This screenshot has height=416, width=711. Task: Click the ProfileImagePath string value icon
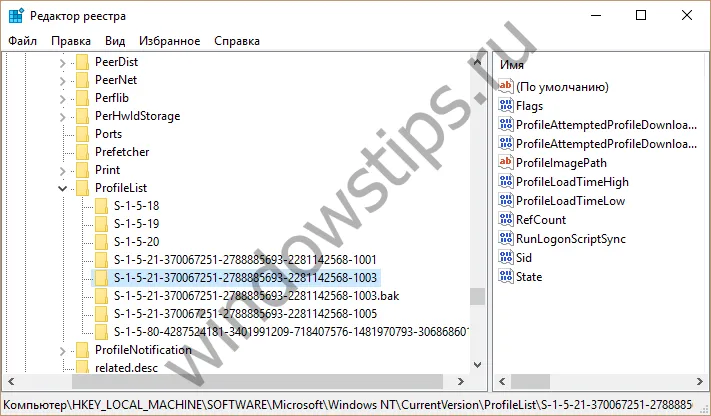[506, 162]
